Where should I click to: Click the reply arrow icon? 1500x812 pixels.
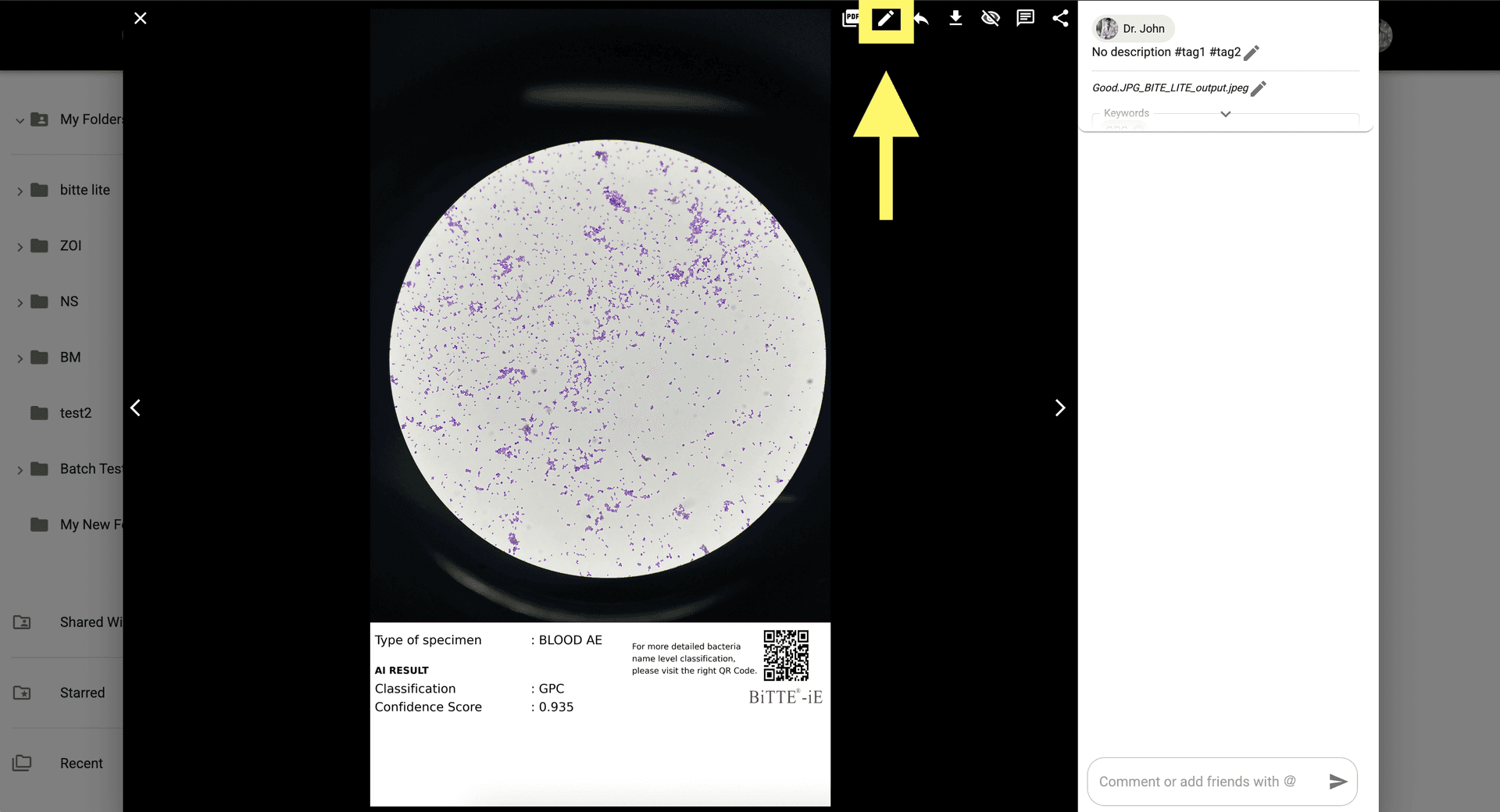[921, 18]
